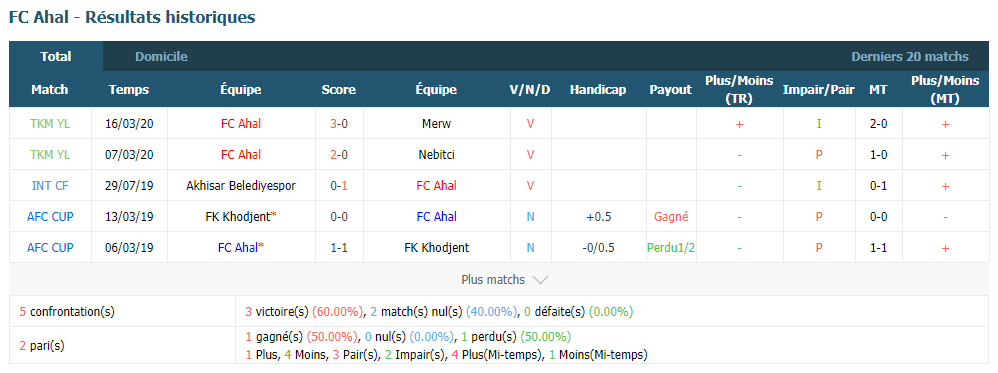
Task: Switch to the Domicile tab
Action: point(161,57)
